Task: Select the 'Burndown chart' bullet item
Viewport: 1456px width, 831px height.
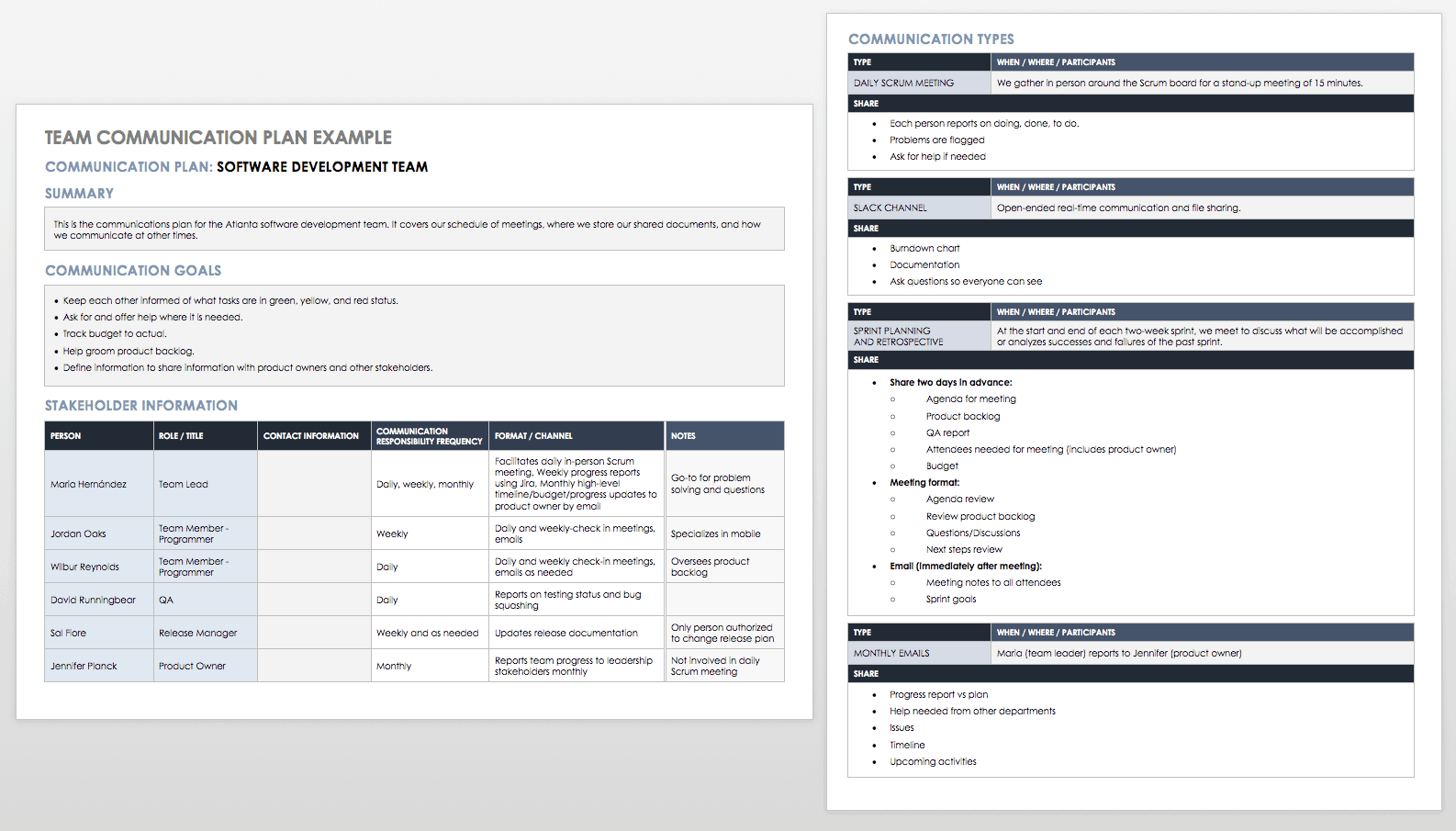Action: (x=924, y=248)
